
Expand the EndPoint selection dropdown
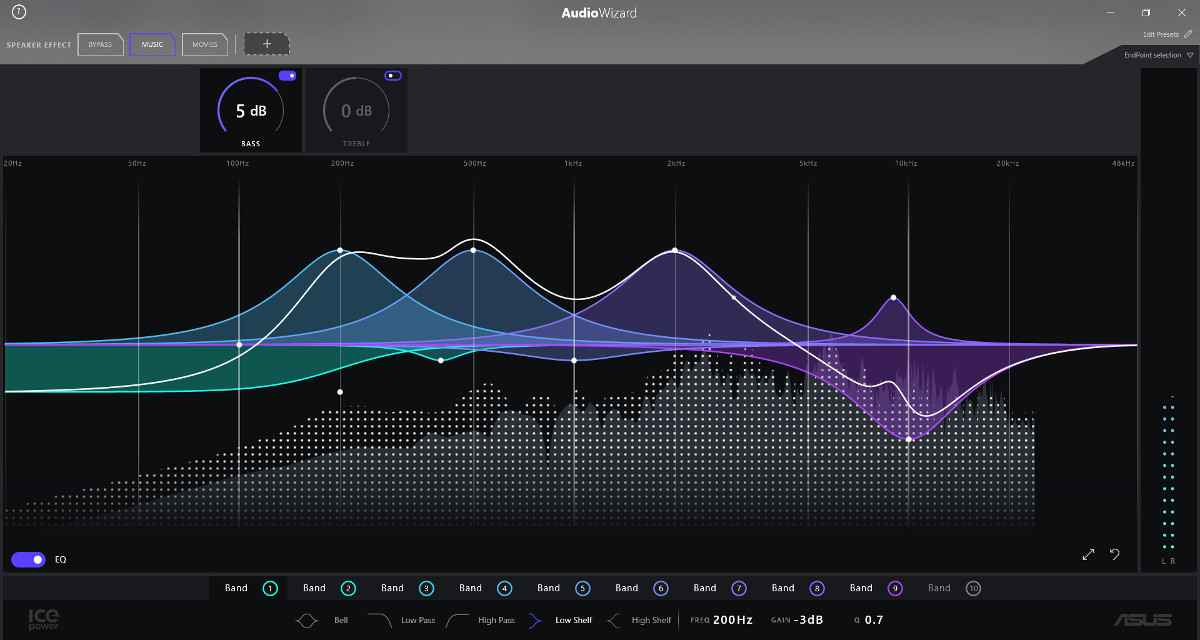click(1159, 55)
